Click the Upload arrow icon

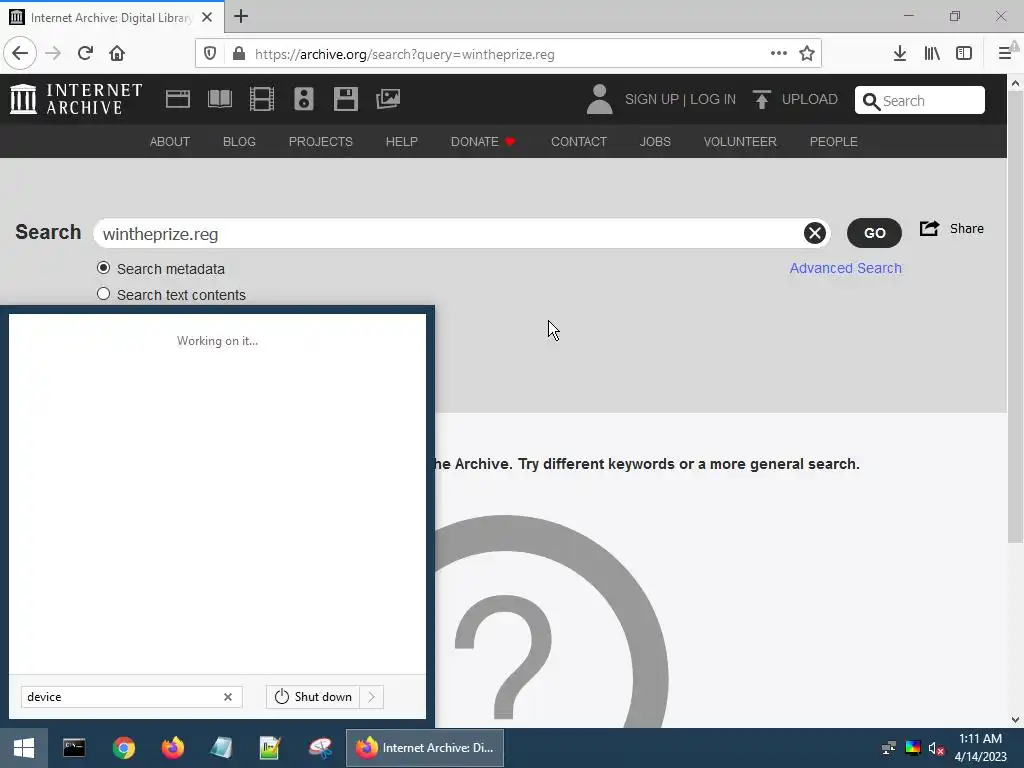(x=761, y=99)
